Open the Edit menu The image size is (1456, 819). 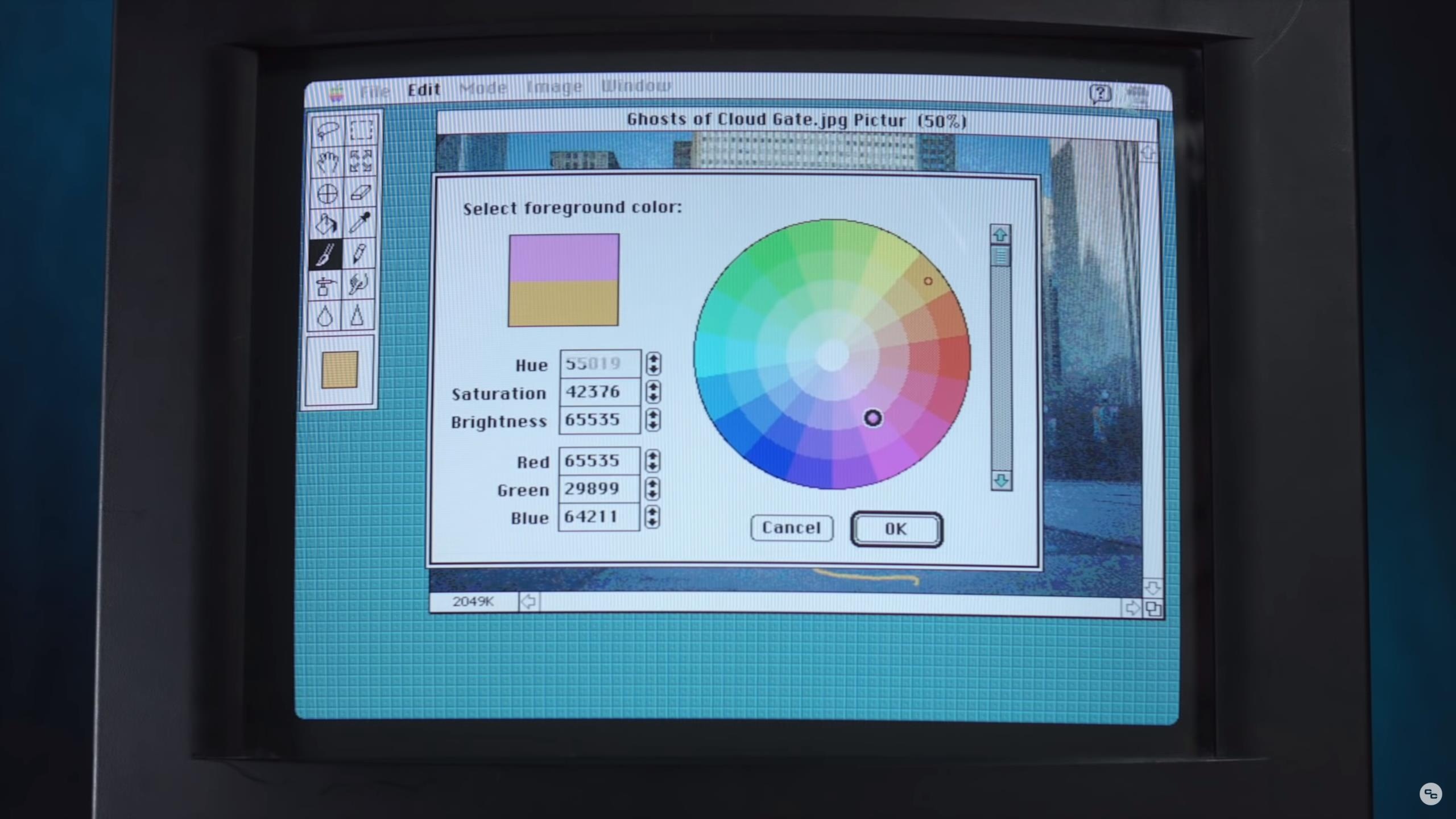pos(424,90)
